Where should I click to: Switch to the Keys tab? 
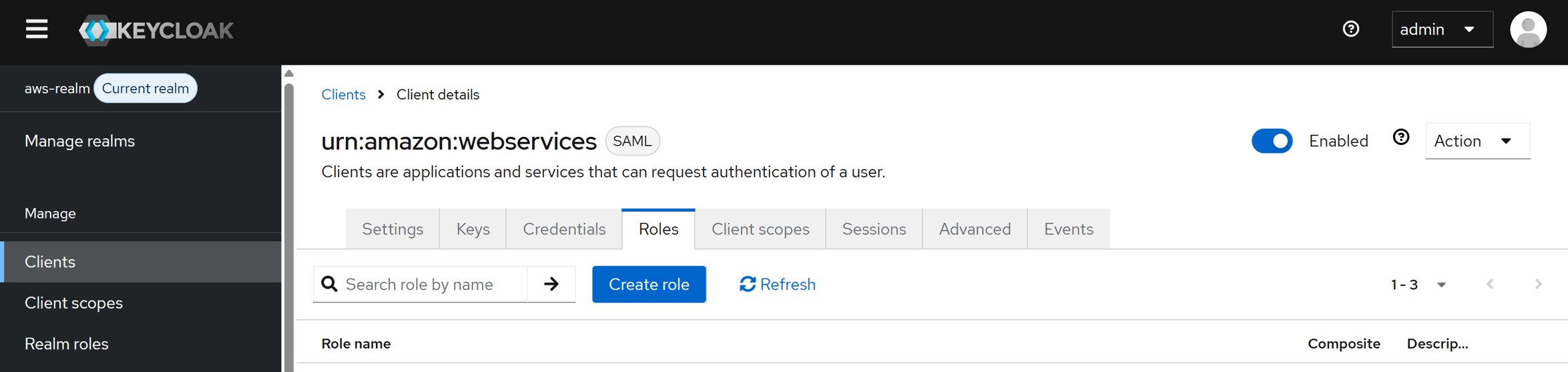(473, 229)
